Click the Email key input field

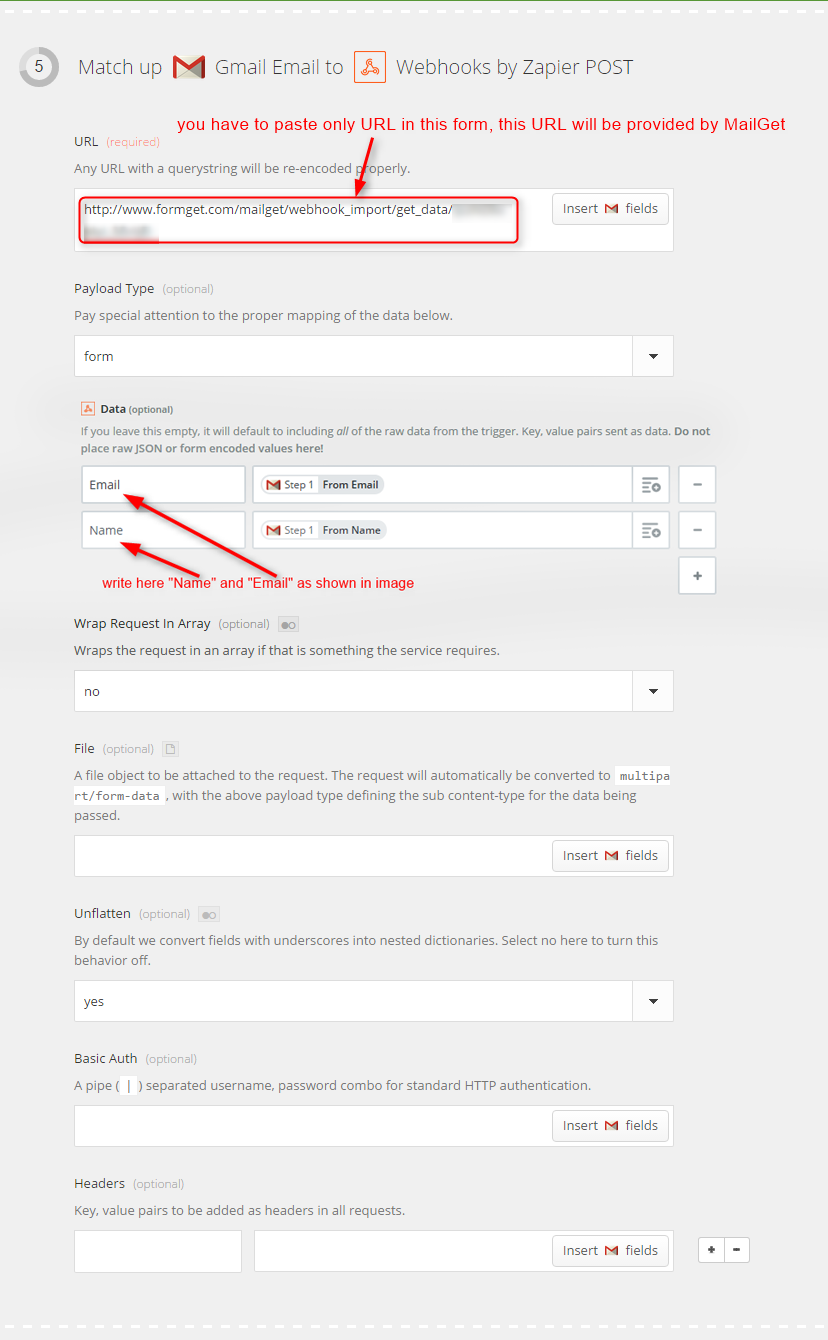coord(163,485)
